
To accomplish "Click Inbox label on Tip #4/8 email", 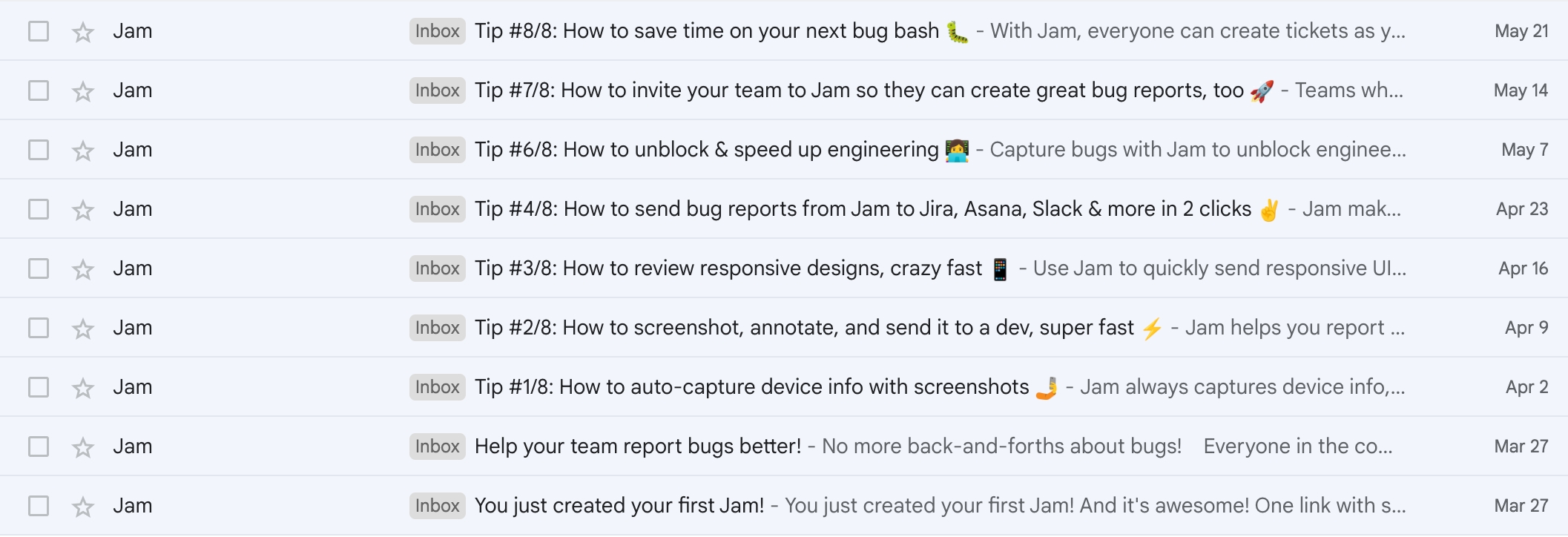I will coord(437,209).
